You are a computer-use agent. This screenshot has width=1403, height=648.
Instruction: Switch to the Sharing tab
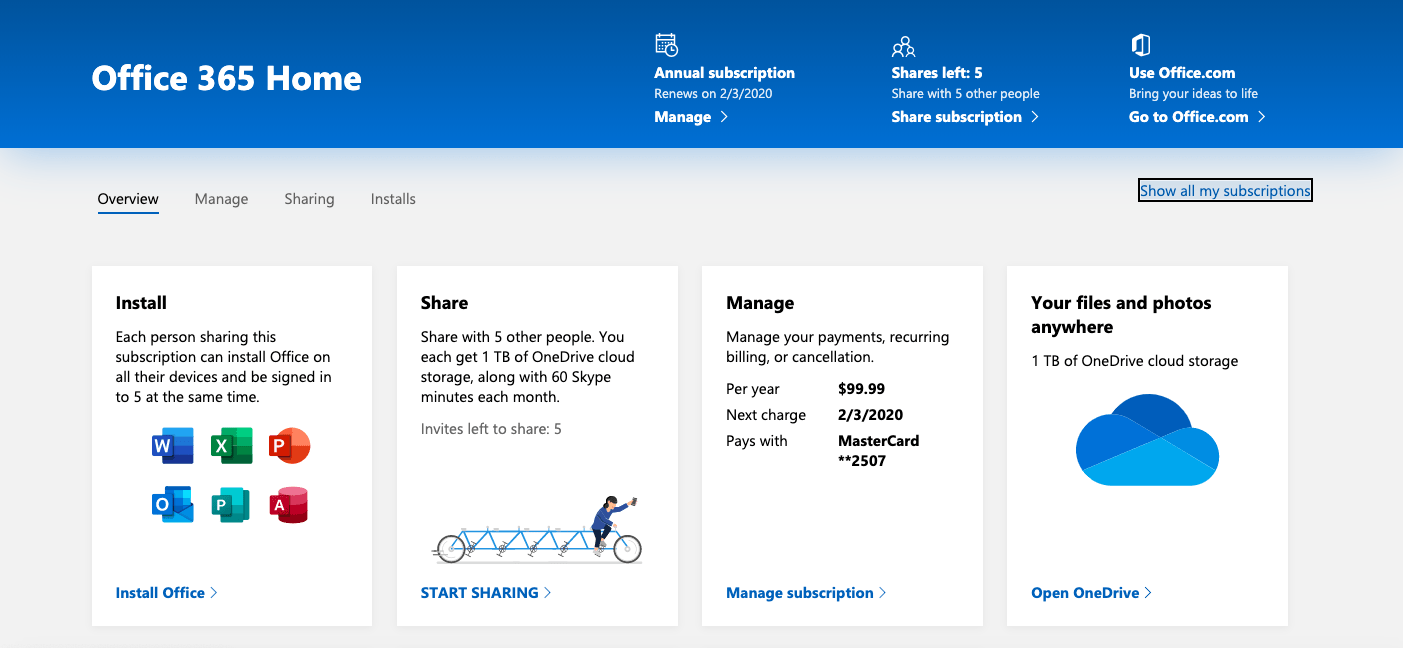pos(309,199)
